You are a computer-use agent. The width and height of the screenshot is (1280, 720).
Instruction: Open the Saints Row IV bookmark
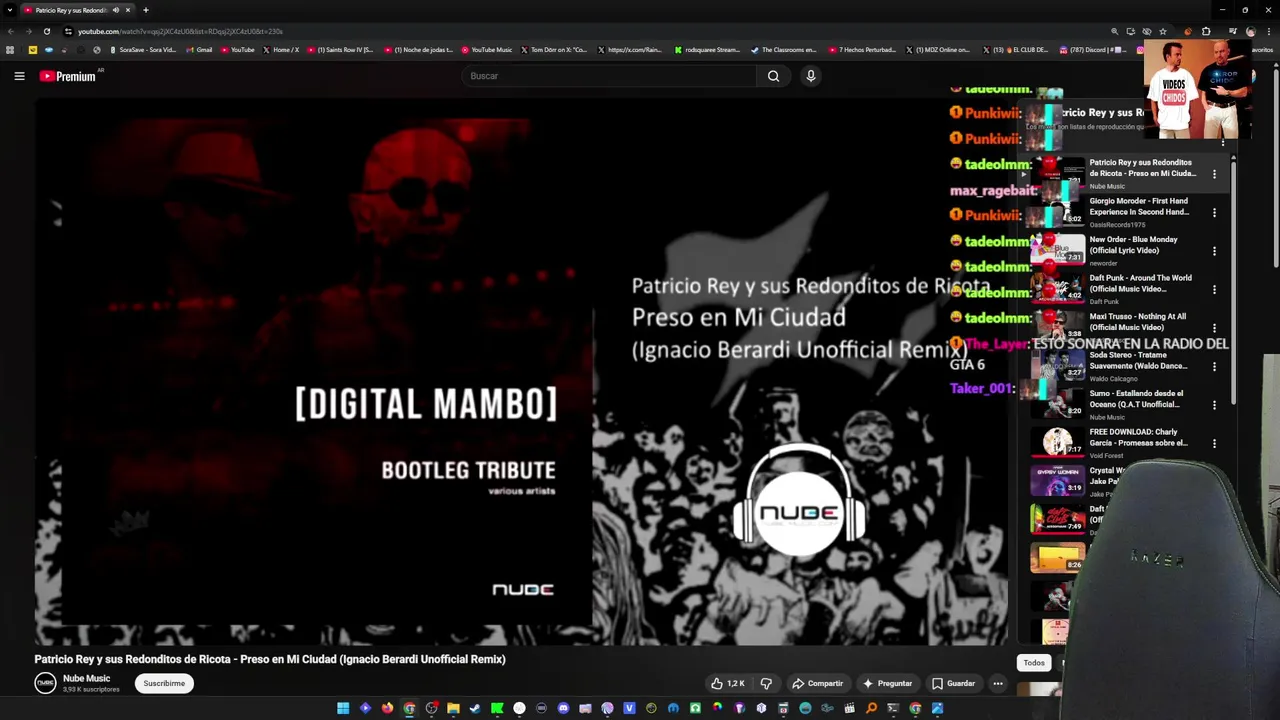point(340,50)
